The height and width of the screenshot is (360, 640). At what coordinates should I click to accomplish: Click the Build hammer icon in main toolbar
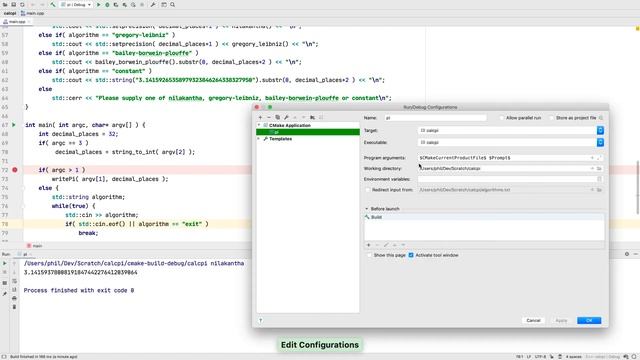(53, 4)
